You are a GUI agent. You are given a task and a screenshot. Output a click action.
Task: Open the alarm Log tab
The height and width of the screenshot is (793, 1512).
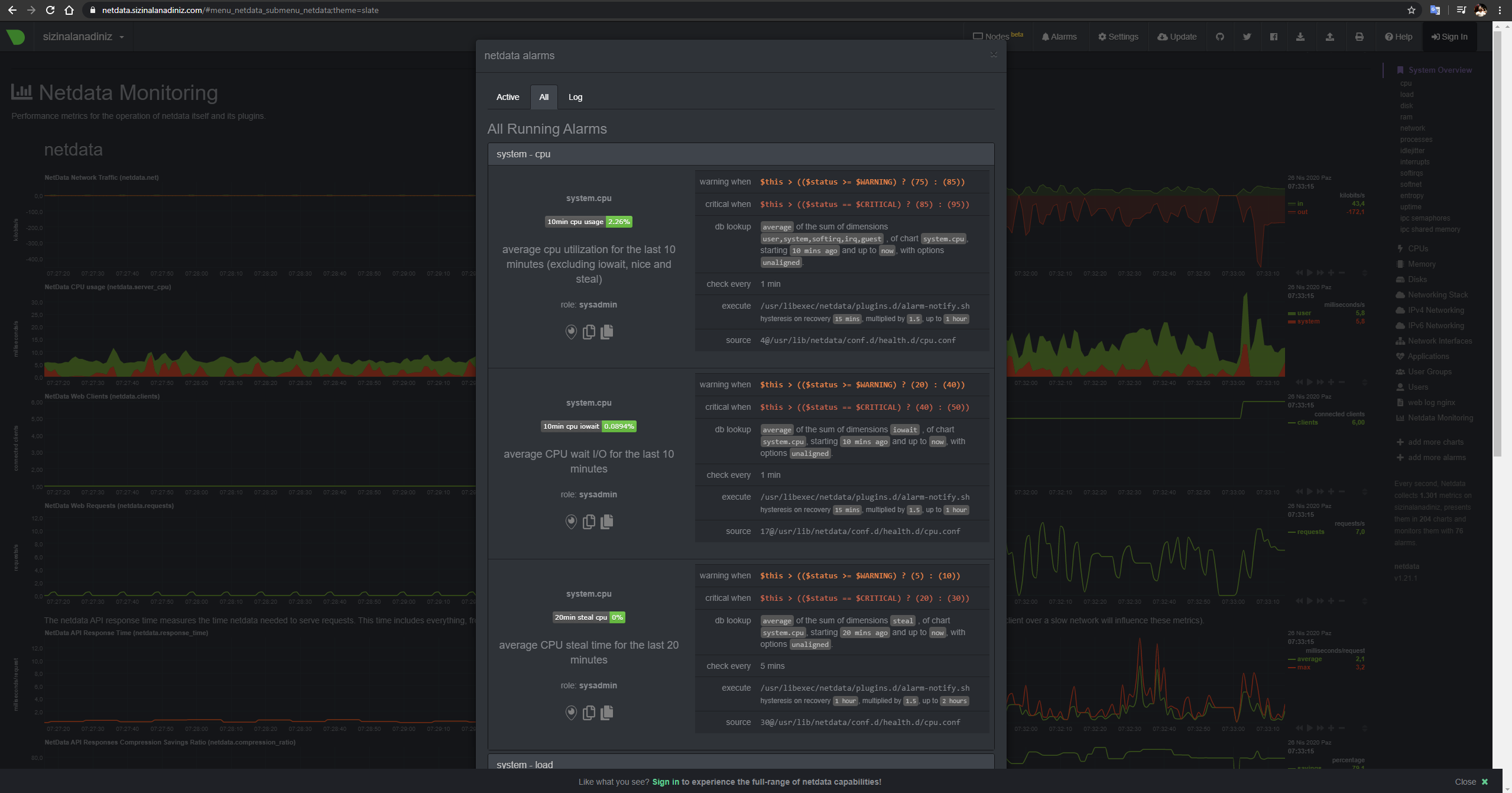click(x=575, y=97)
